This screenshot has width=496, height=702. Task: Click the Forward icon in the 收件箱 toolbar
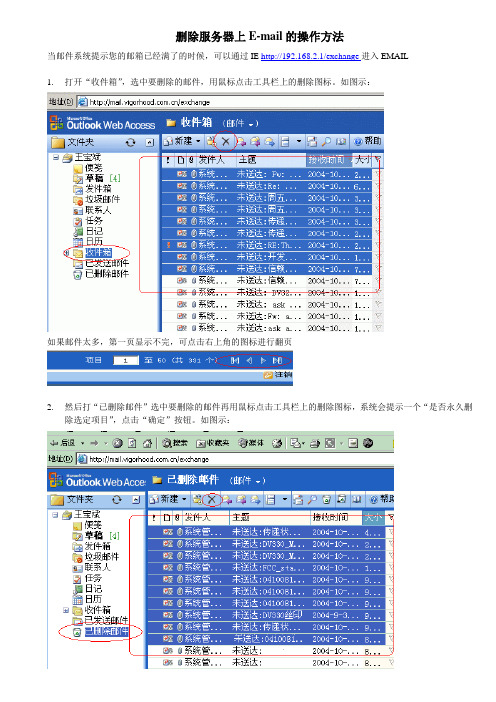pyautogui.click(x=269, y=142)
